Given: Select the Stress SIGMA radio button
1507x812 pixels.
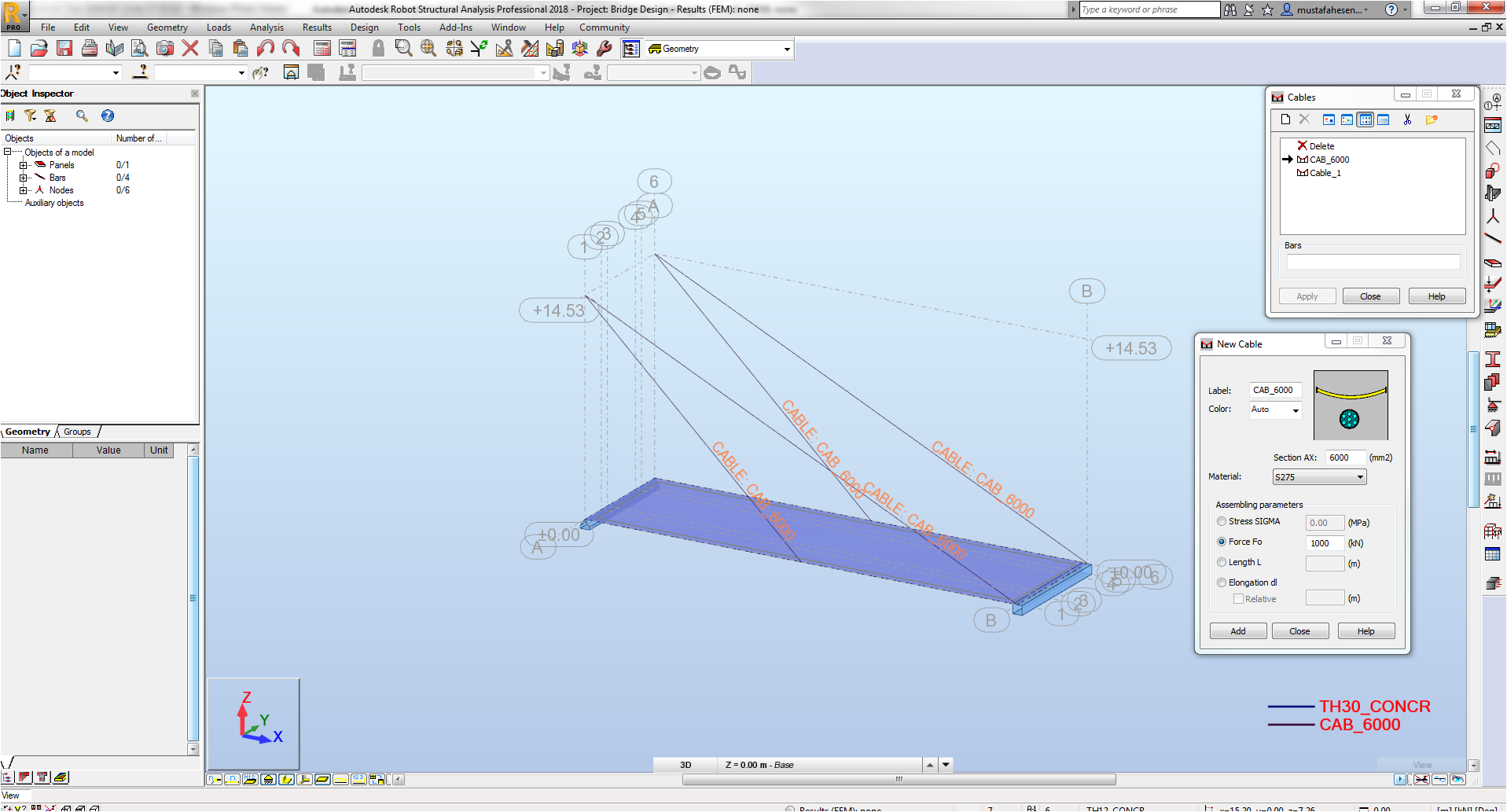Looking at the screenshot, I should pyautogui.click(x=1222, y=521).
